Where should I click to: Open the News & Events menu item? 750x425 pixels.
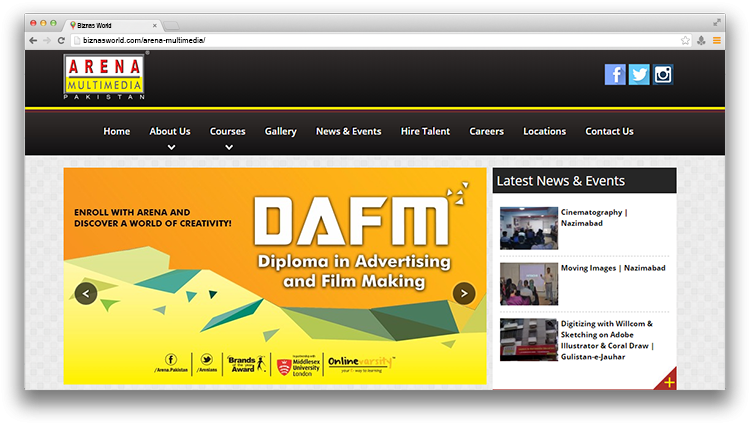(348, 131)
